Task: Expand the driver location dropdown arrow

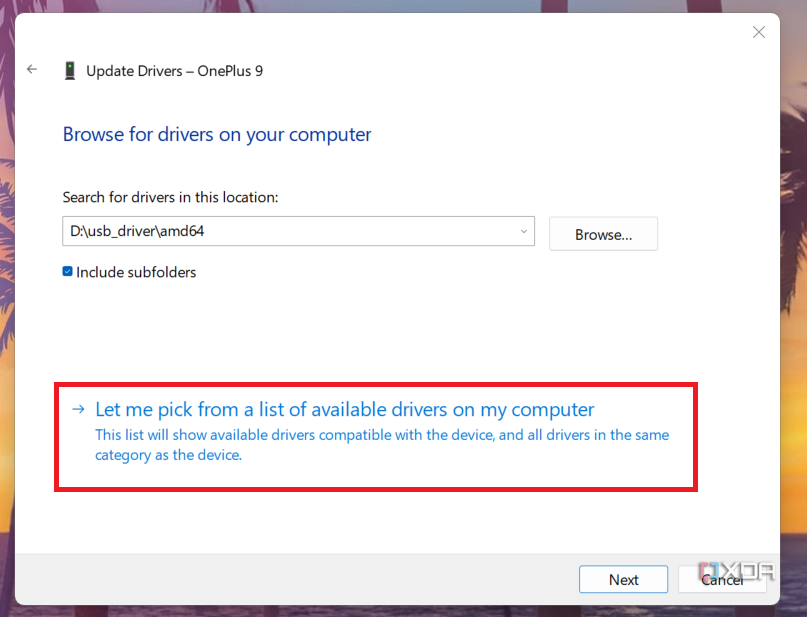Action: (x=523, y=231)
